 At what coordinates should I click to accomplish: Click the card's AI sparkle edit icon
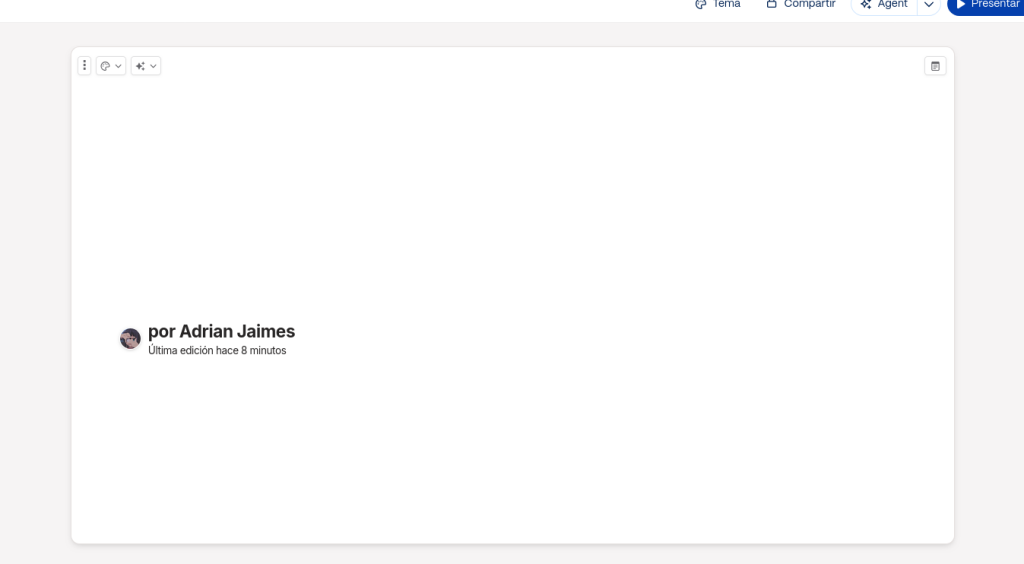point(140,66)
